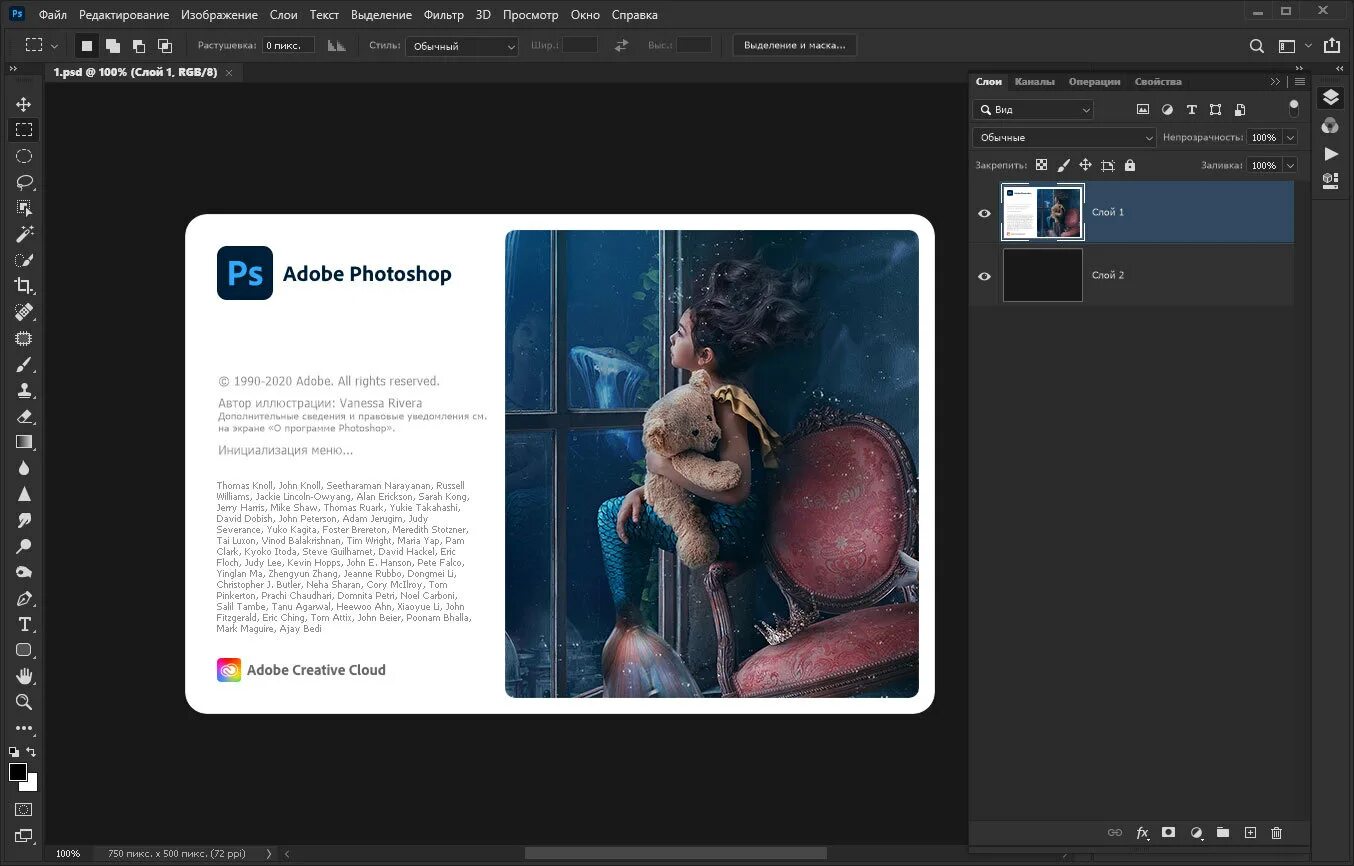Open the blend mode Обычные dropdown
Screen dimensions: 1354x866
[x=1064, y=138]
